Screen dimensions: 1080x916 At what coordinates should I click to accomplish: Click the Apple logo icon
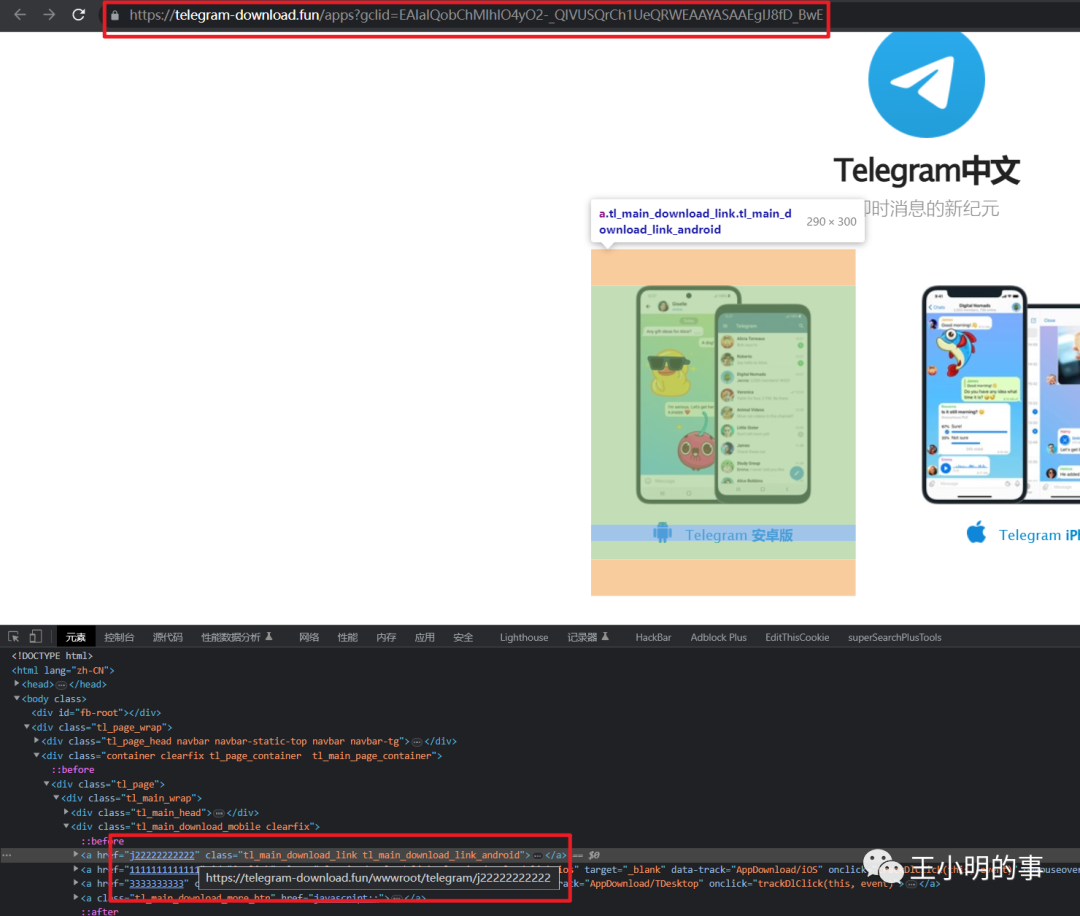[976, 532]
